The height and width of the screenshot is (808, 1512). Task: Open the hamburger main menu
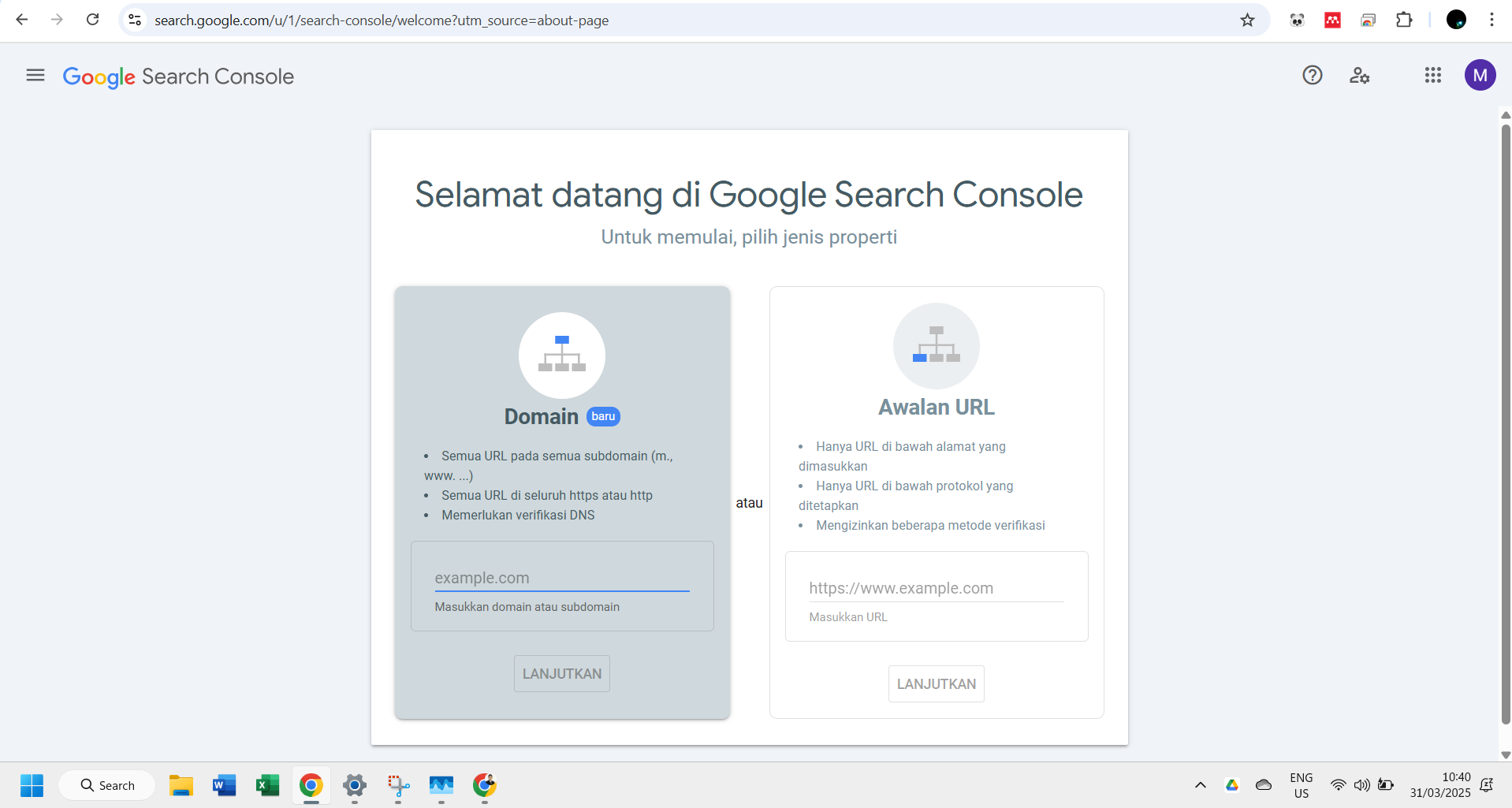click(x=35, y=76)
